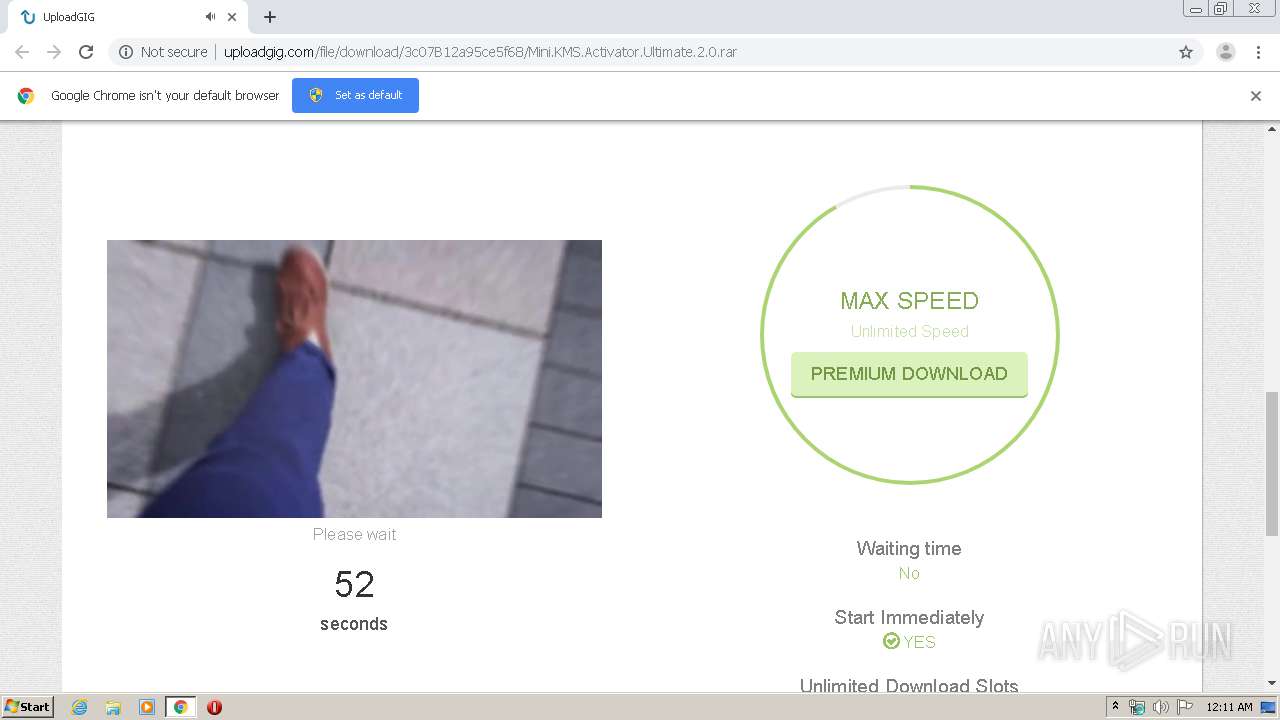Close the UploadGIG tab

[232, 17]
